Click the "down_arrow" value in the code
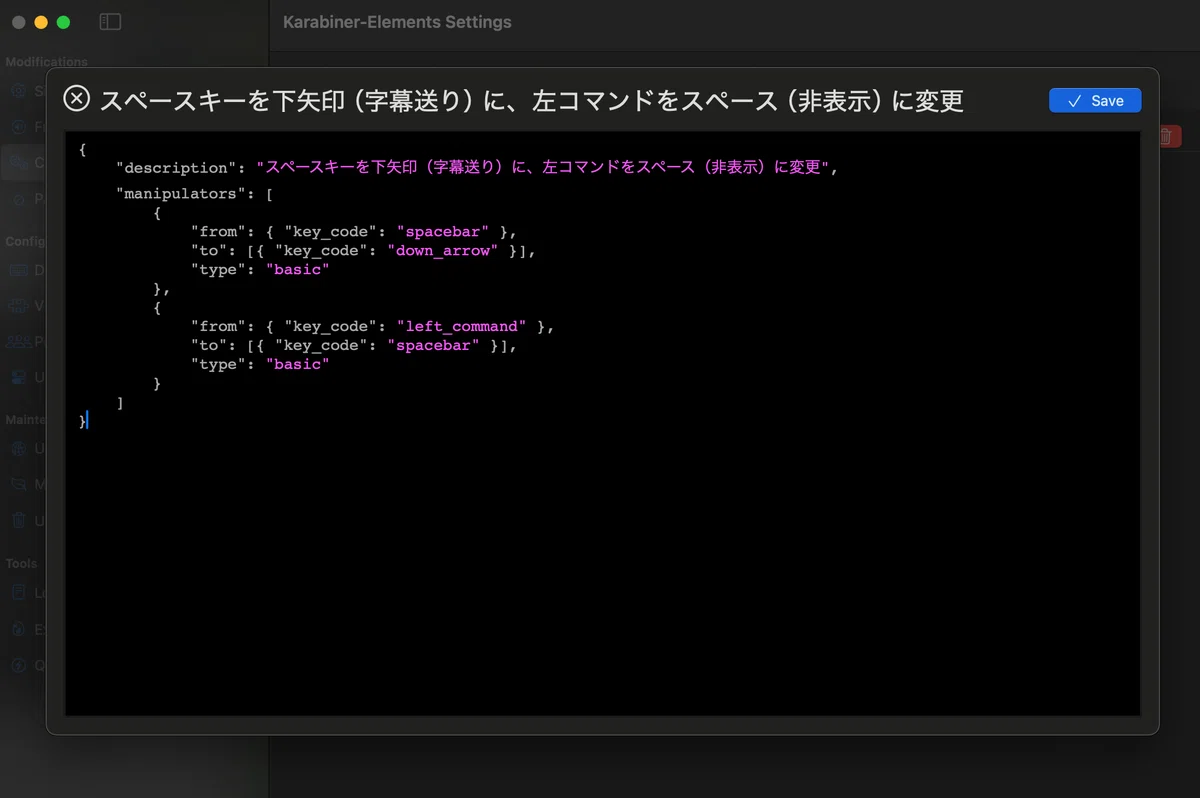Viewport: 1200px width, 798px height. tap(443, 250)
